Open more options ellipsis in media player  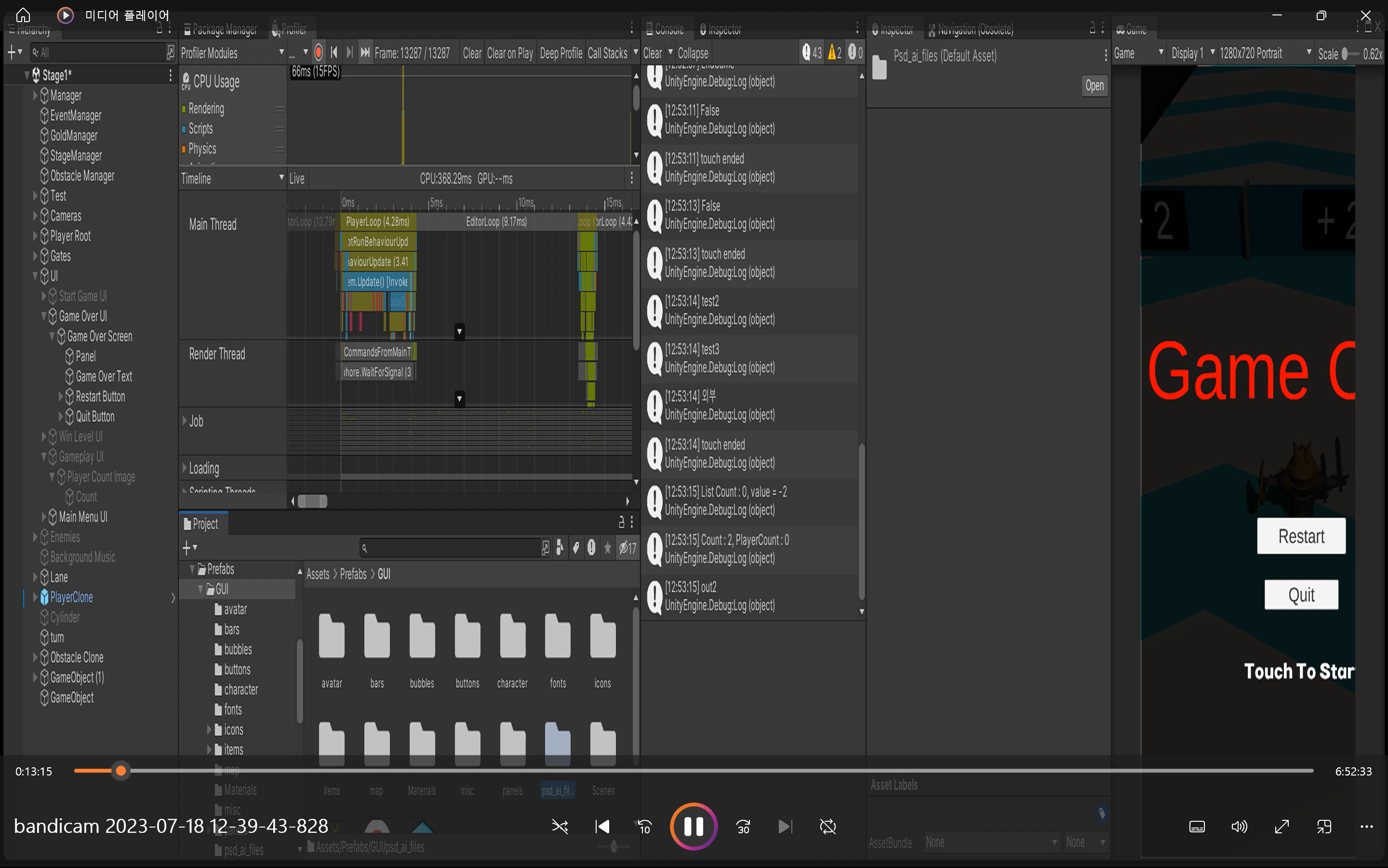coord(1367,827)
